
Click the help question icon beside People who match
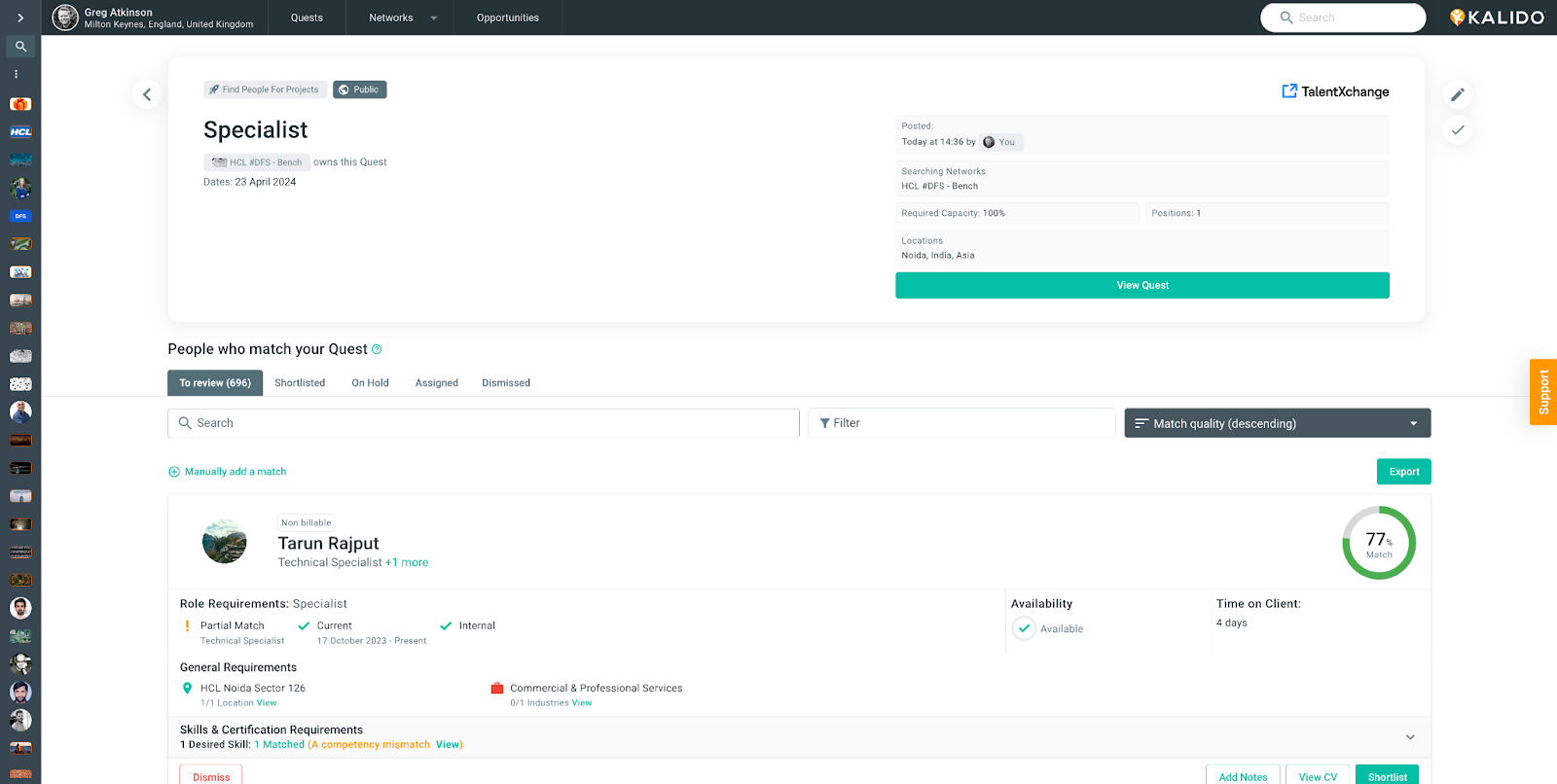(377, 349)
